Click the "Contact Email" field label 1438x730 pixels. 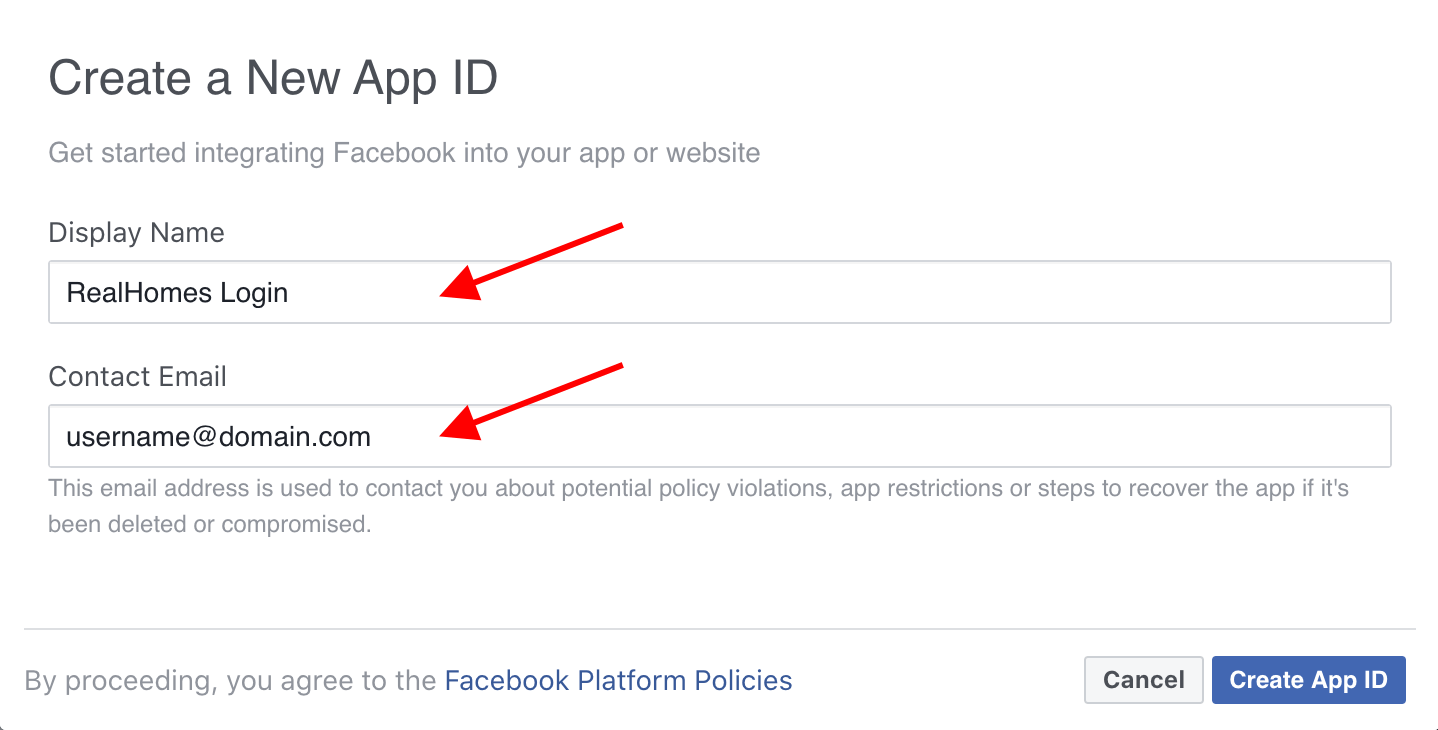137,377
